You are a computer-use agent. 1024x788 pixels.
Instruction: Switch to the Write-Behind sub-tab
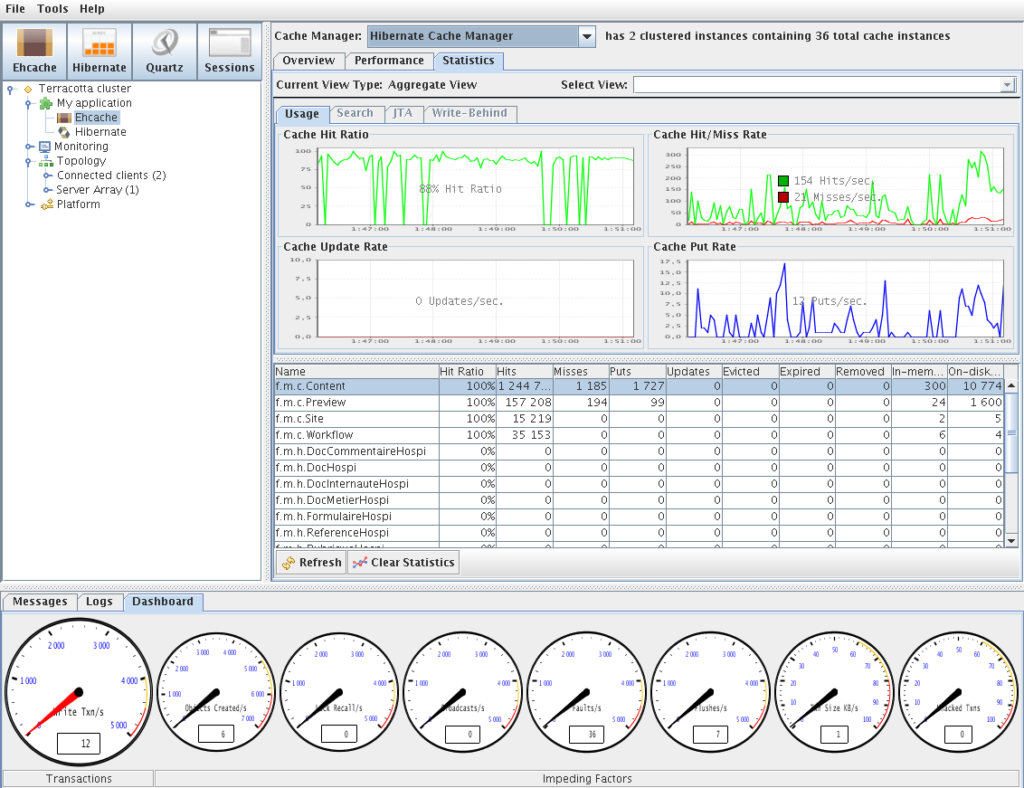(470, 113)
